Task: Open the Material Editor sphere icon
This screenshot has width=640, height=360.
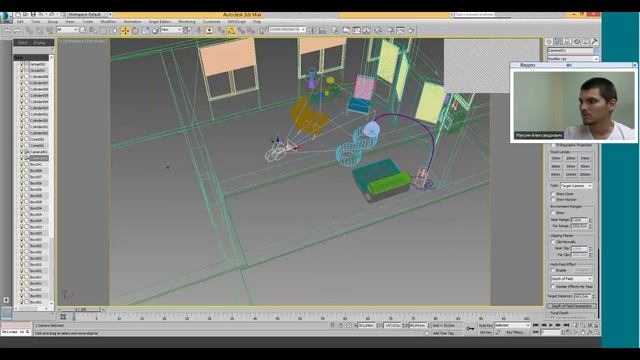Action: [378, 31]
